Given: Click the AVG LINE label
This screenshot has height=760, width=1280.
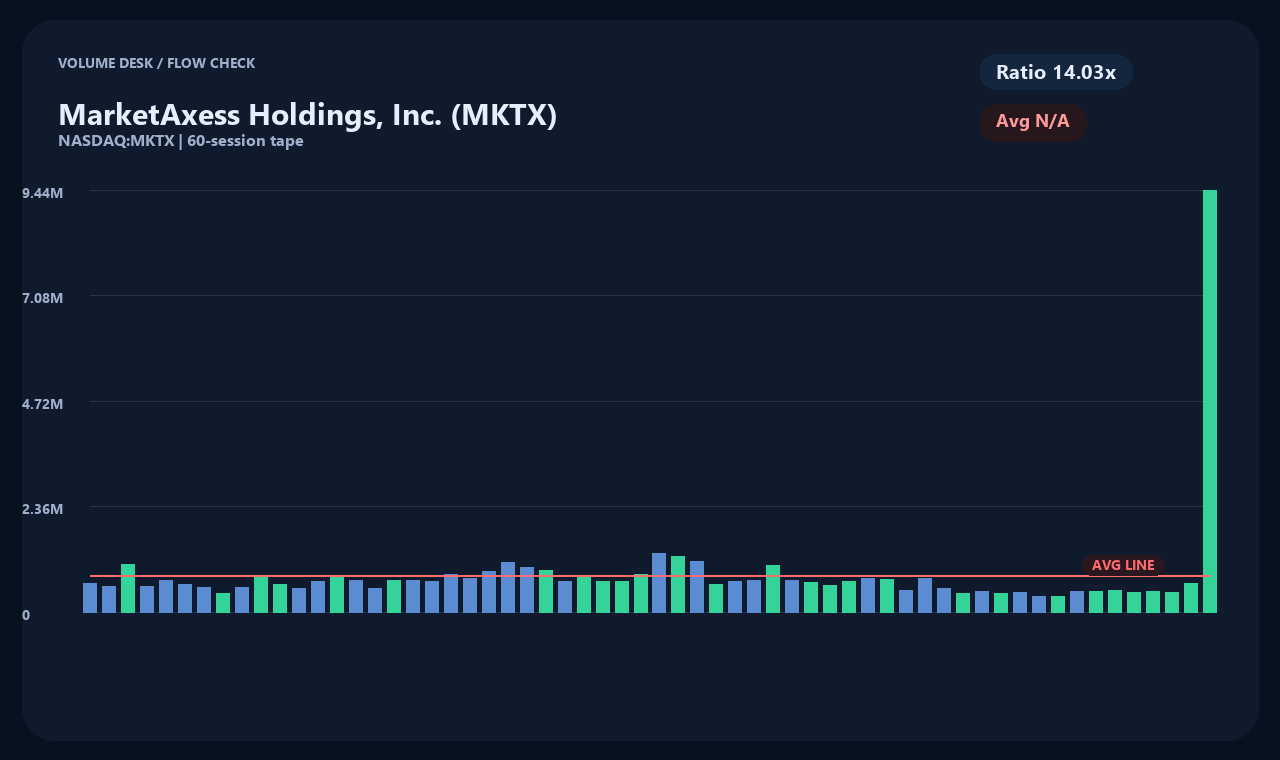Looking at the screenshot, I should pos(1123,565).
